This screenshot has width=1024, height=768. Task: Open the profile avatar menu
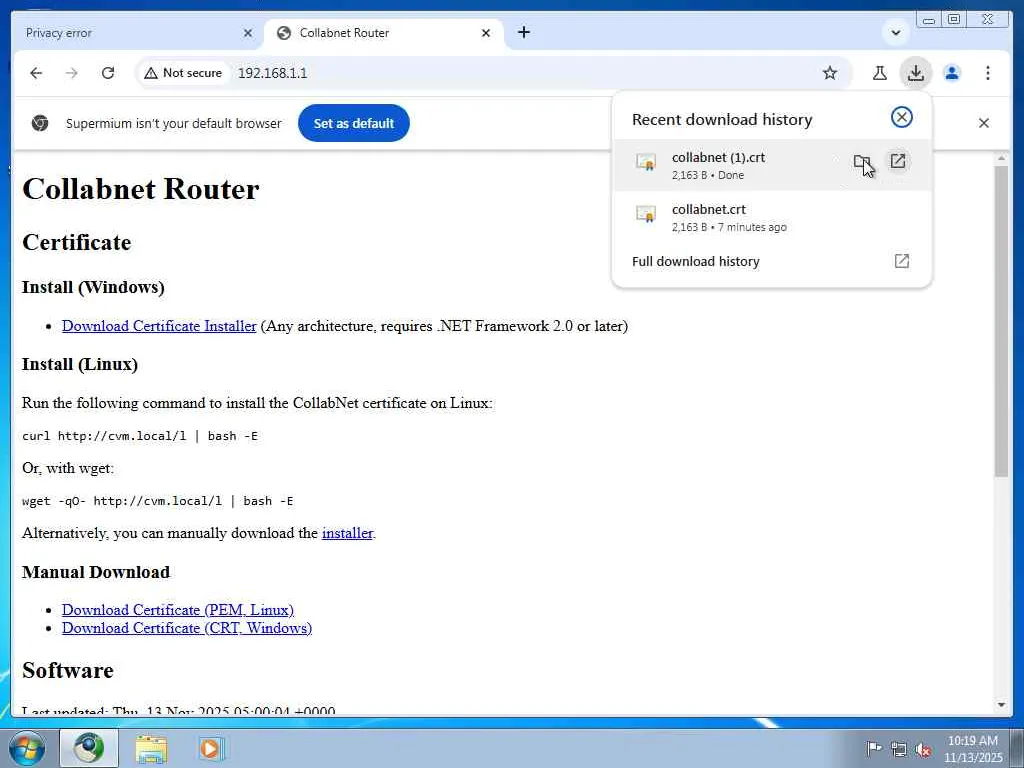click(x=952, y=73)
